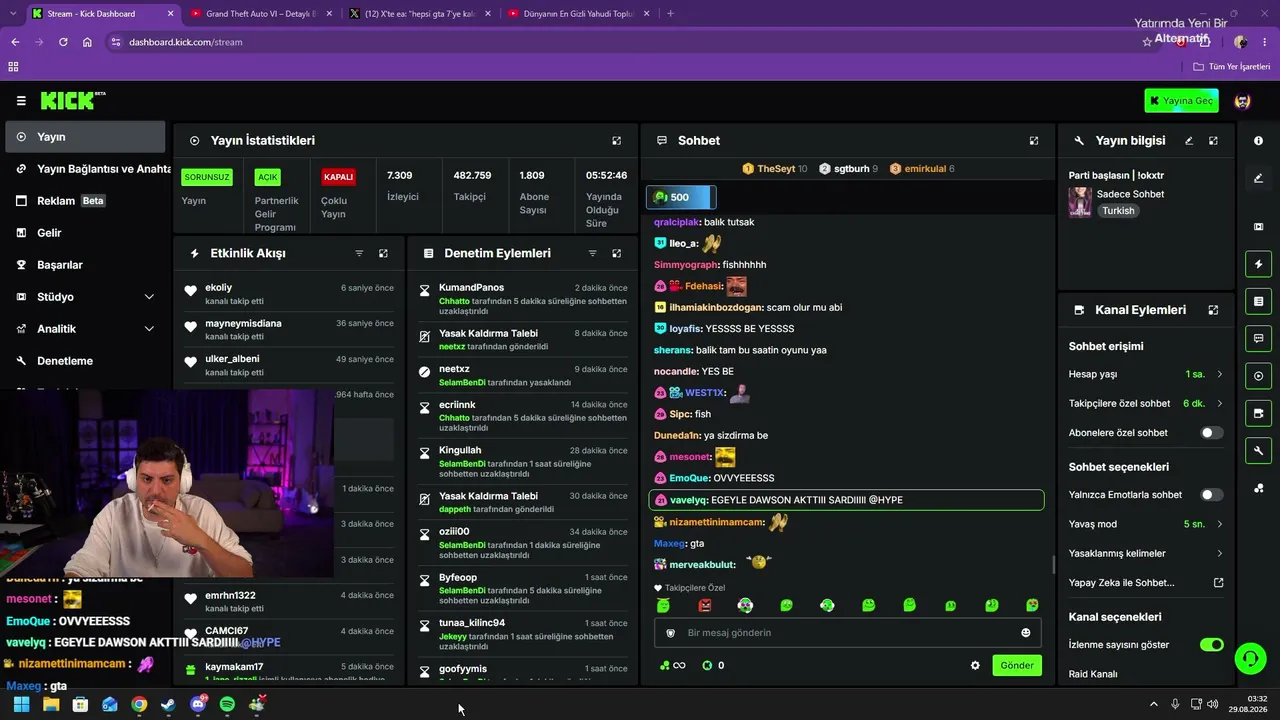Open Reklam Beta menu item

tap(85, 201)
